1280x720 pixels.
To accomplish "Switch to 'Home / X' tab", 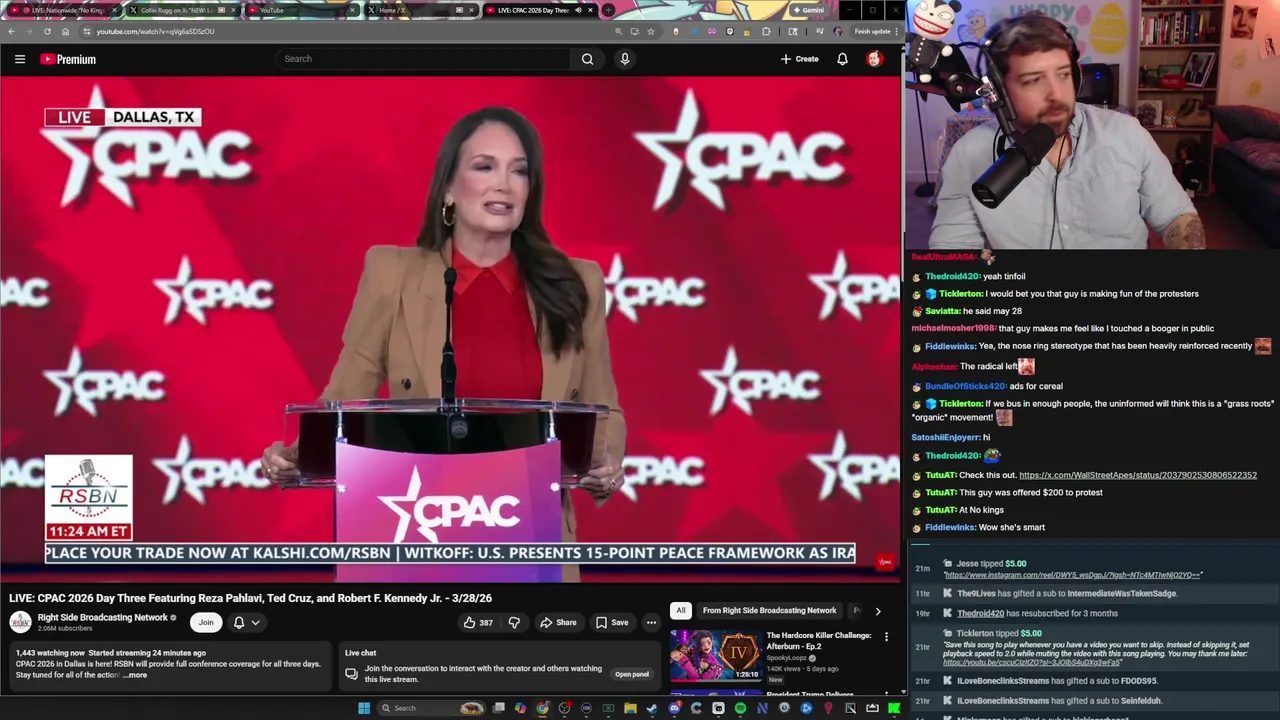I will [420, 10].
